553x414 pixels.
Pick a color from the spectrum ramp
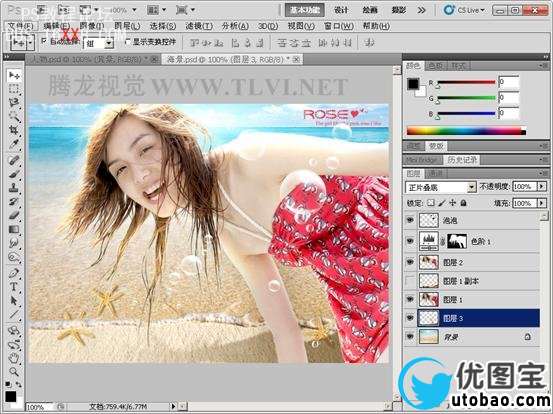(466, 131)
